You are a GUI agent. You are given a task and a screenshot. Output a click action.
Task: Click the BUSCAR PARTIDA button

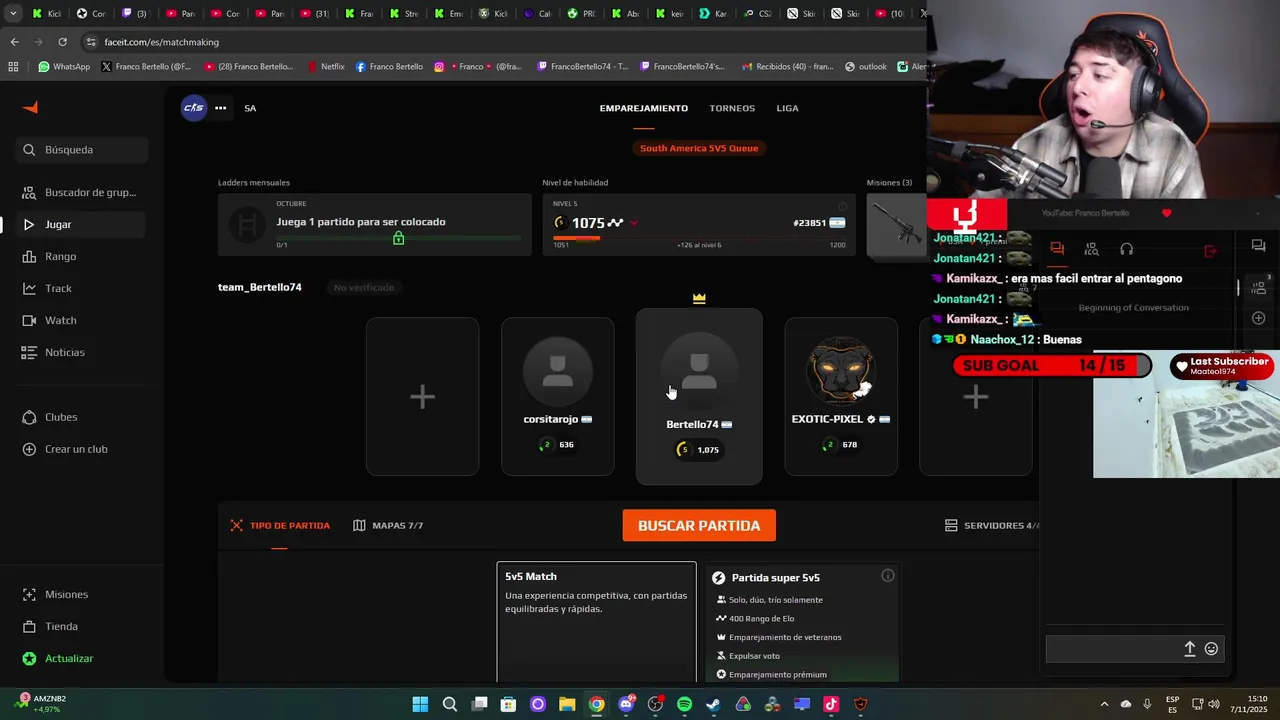(x=699, y=525)
